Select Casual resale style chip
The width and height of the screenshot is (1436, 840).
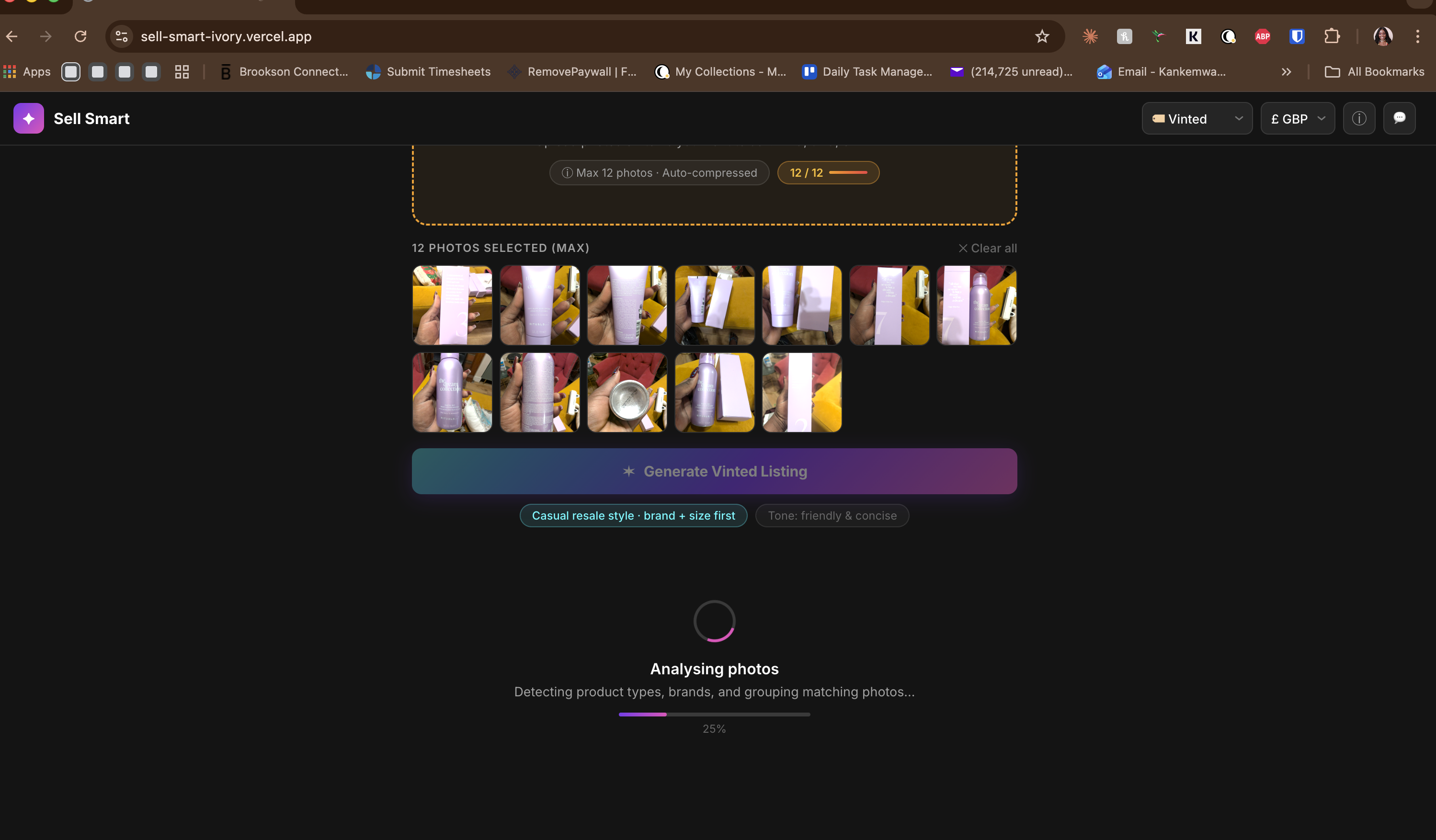point(633,516)
